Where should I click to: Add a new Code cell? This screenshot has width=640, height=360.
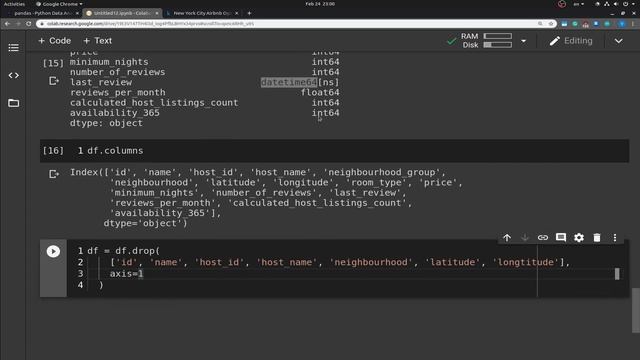point(54,41)
